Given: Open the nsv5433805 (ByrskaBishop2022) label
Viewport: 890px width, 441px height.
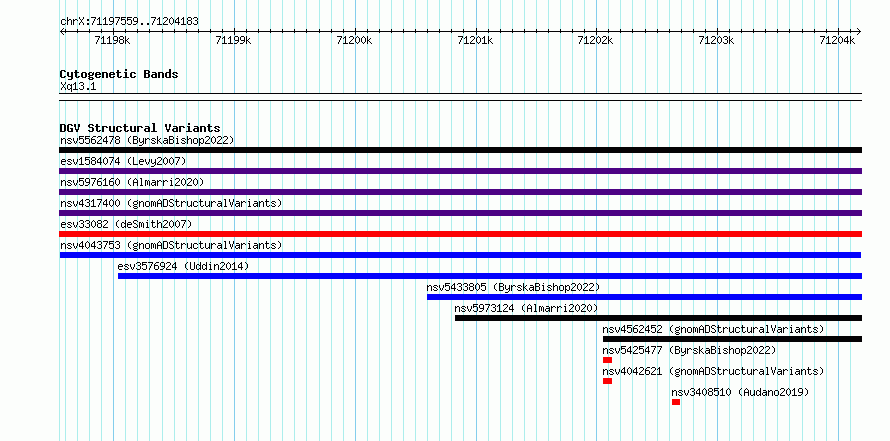Looking at the screenshot, I should click(513, 287).
